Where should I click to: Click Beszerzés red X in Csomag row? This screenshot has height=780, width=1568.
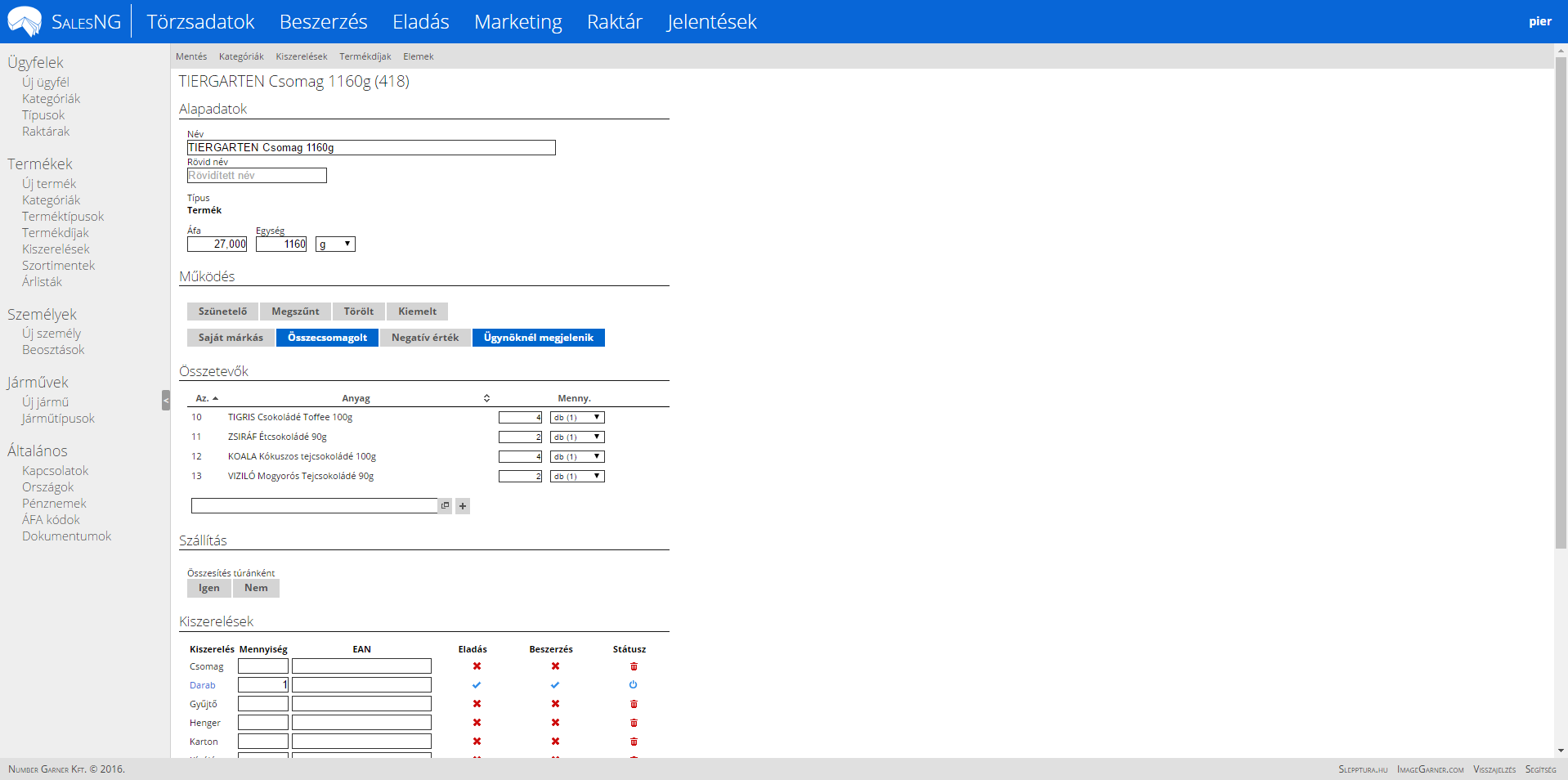(555, 666)
